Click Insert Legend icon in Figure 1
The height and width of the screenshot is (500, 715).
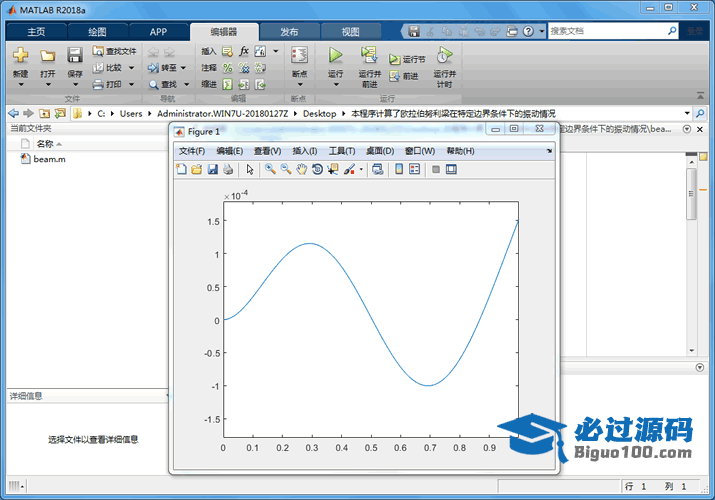tap(414, 169)
